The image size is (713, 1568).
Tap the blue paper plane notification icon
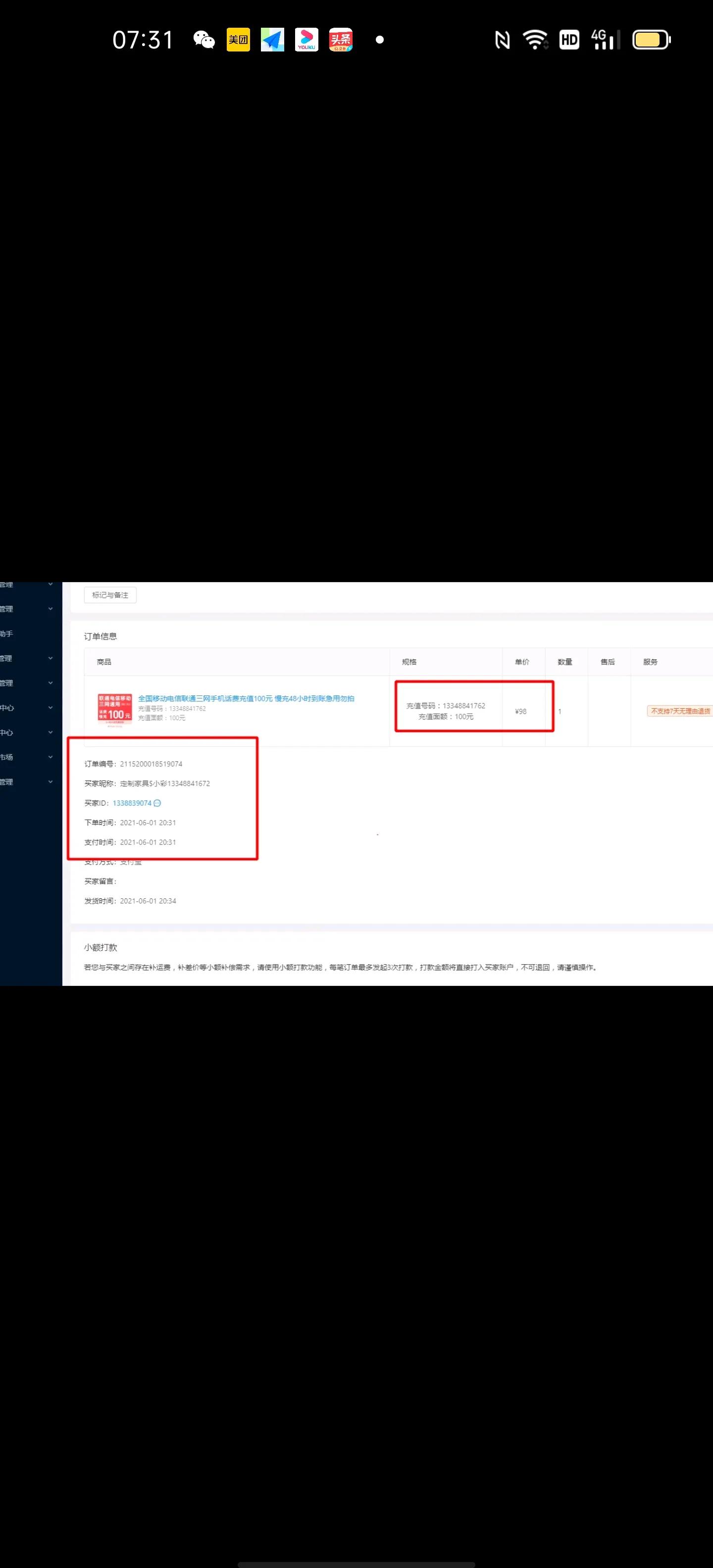coord(272,40)
